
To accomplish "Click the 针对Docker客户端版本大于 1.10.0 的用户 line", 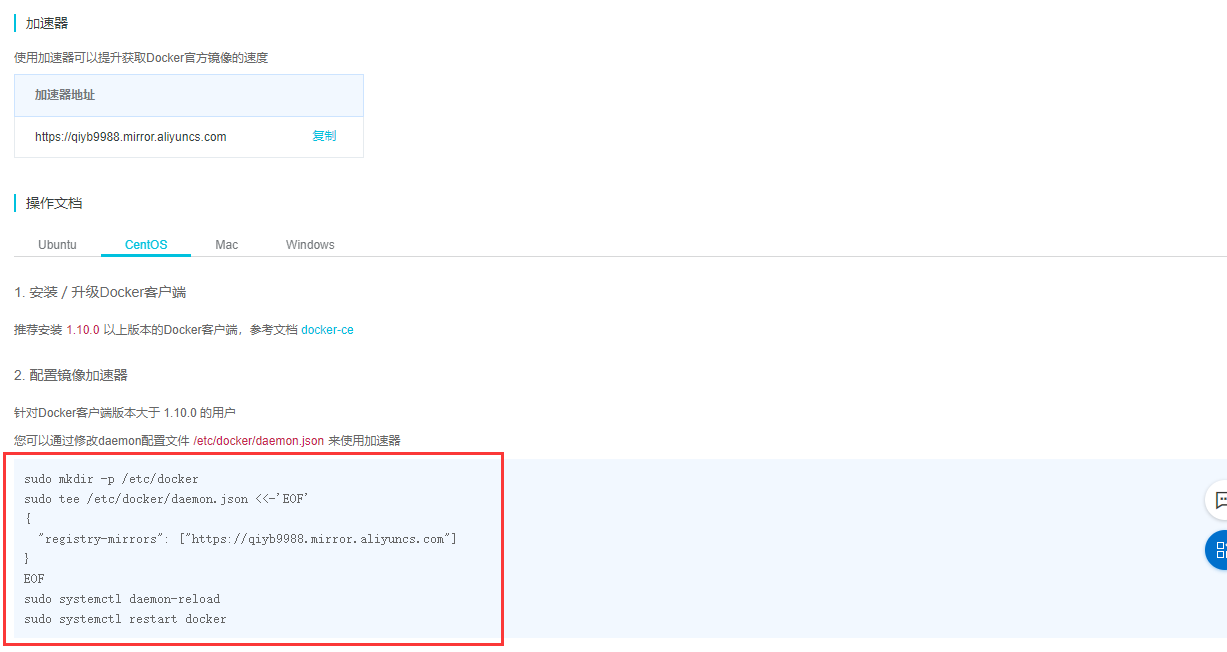I will click(125, 412).
